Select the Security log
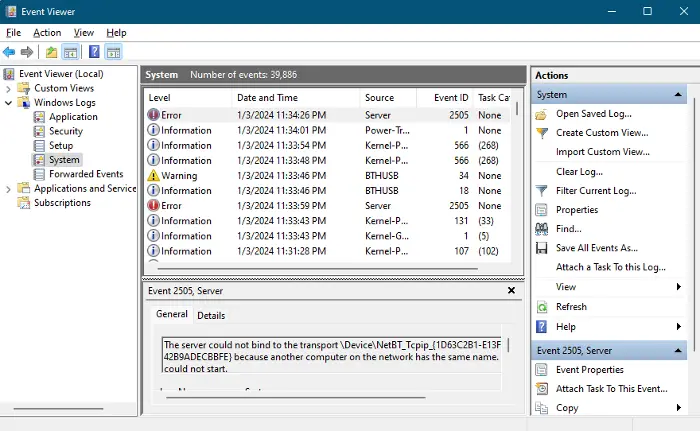The height and width of the screenshot is (431, 700). (66, 131)
